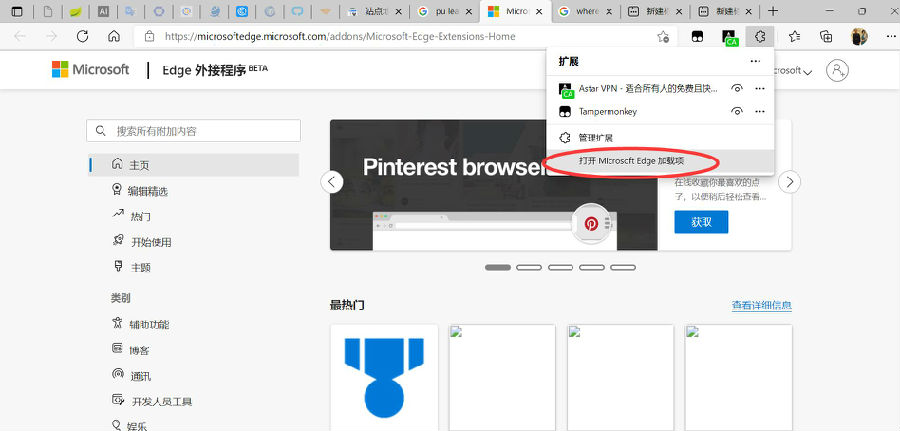Toggle the Extensions puzzle toolbar button
The height and width of the screenshot is (431, 900).
coord(760,37)
